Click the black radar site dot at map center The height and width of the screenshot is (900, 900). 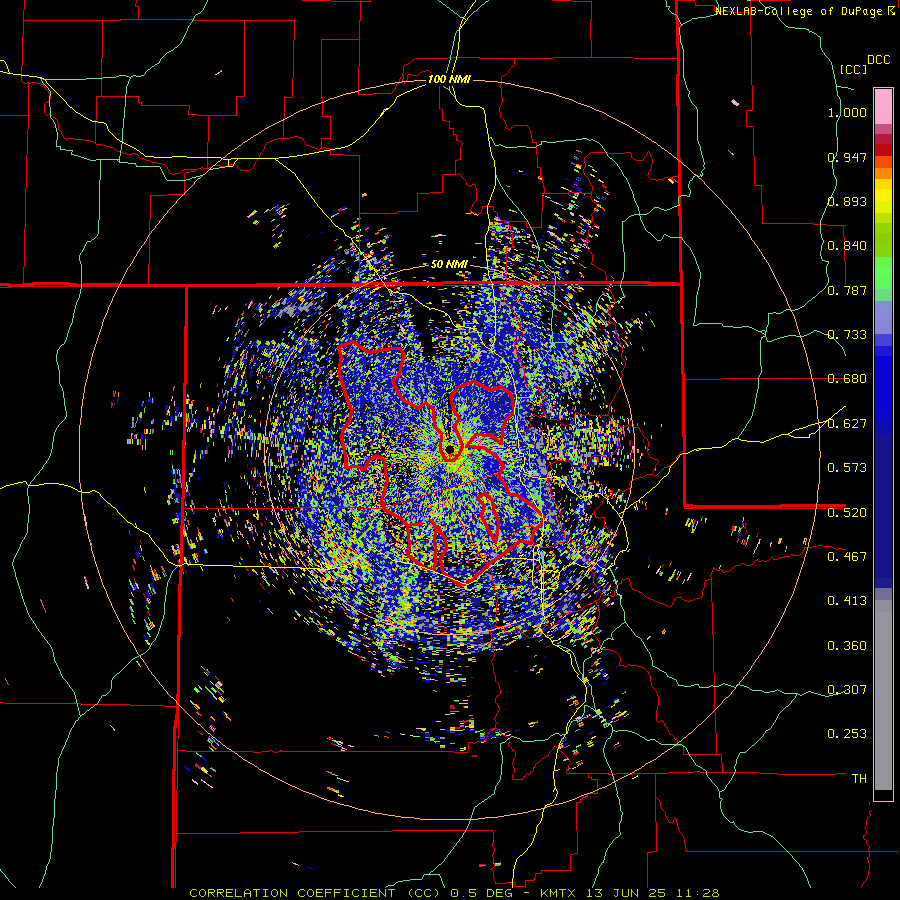click(449, 448)
